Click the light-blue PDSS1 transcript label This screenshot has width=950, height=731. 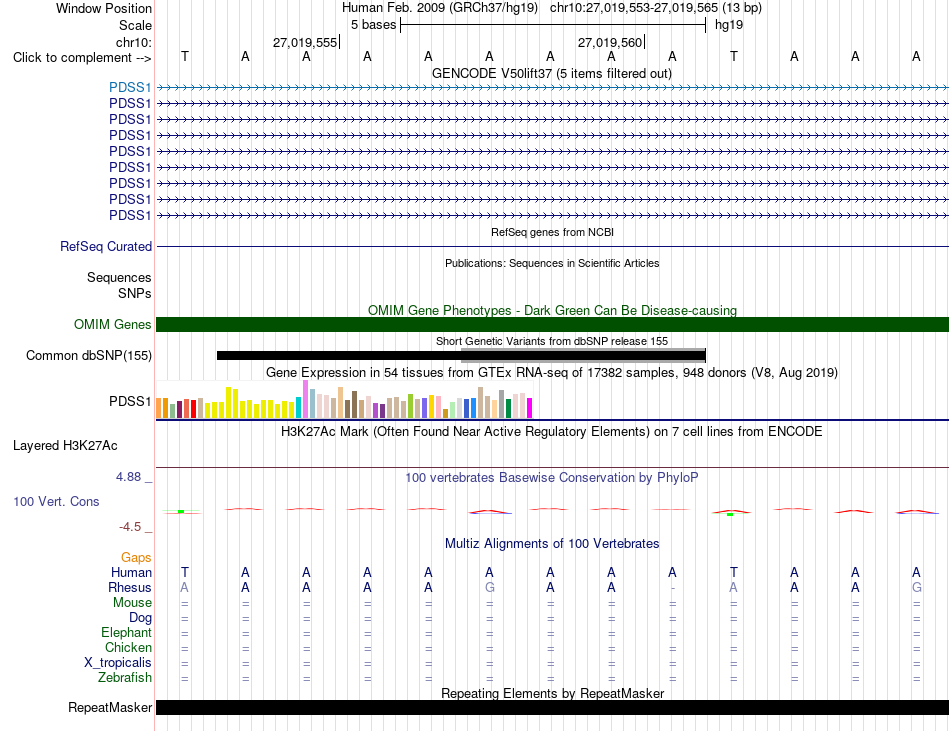pyautogui.click(x=130, y=88)
